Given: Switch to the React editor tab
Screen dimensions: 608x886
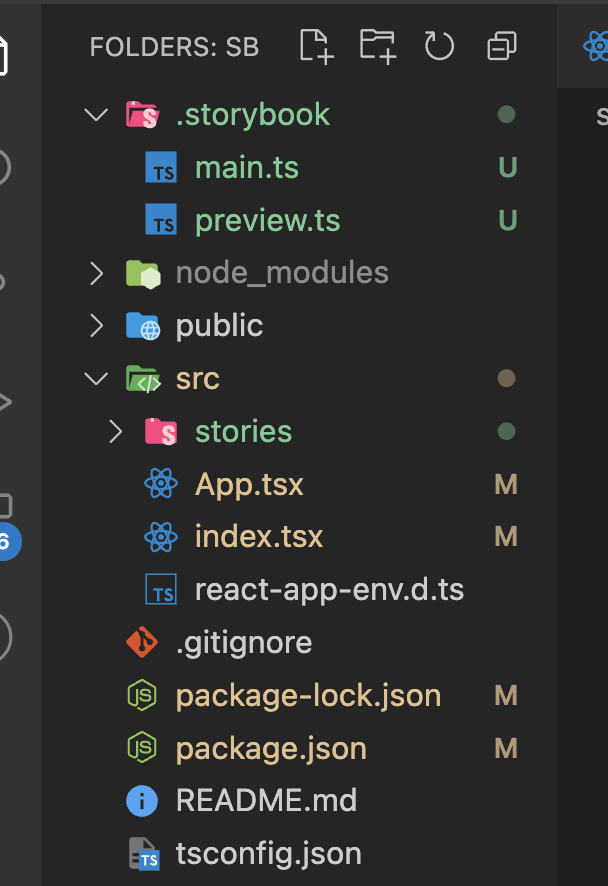Looking at the screenshot, I should click(x=596, y=46).
